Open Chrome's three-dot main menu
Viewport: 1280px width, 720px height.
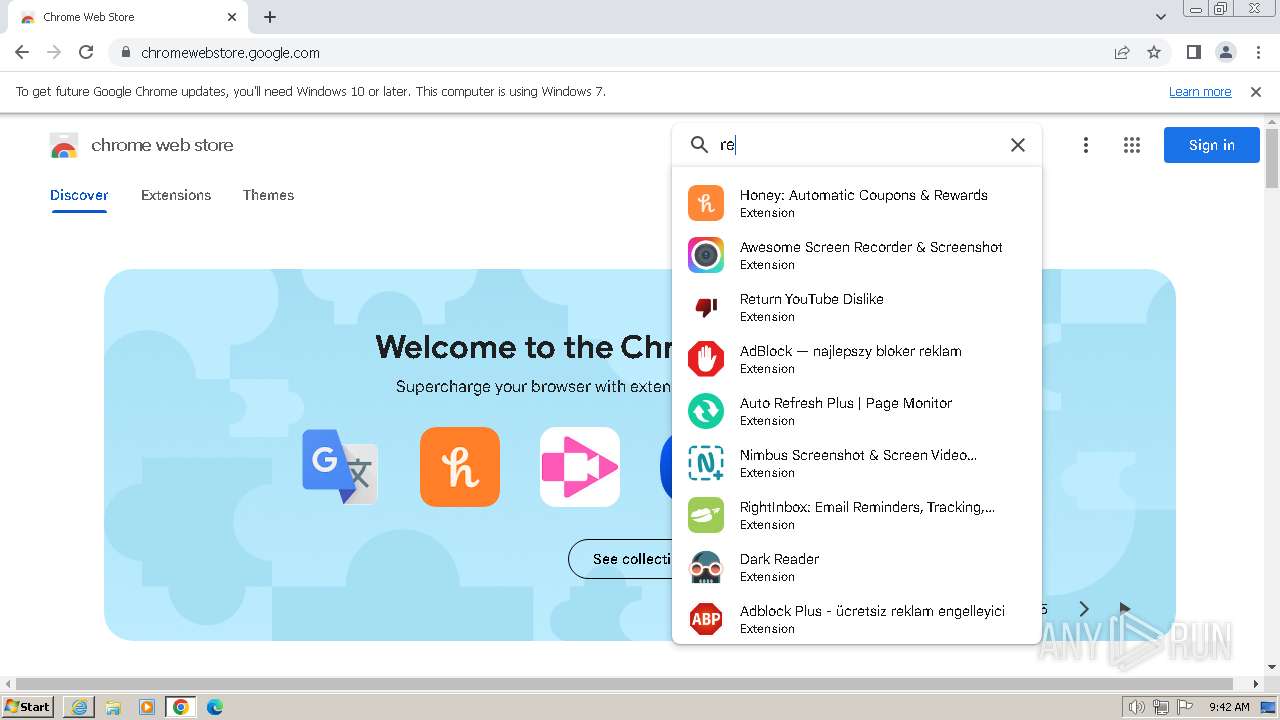[1258, 53]
